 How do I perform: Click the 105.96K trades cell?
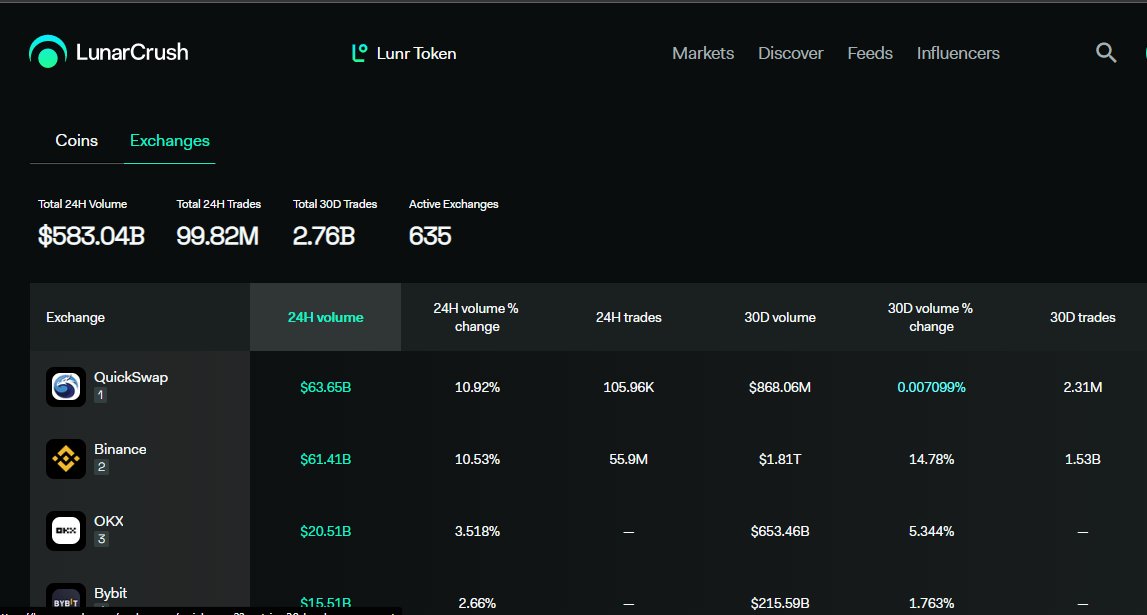[628, 388]
